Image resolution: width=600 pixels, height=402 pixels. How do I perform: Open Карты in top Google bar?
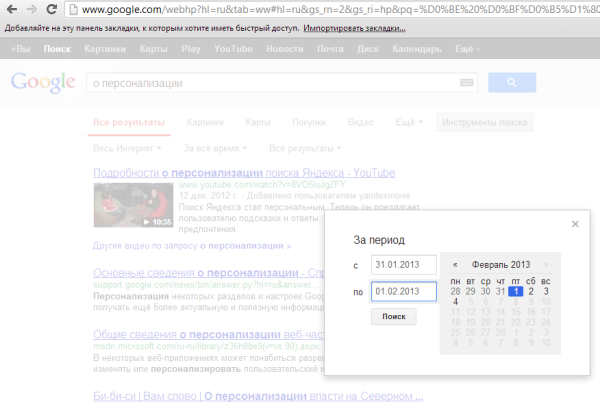tap(153, 49)
